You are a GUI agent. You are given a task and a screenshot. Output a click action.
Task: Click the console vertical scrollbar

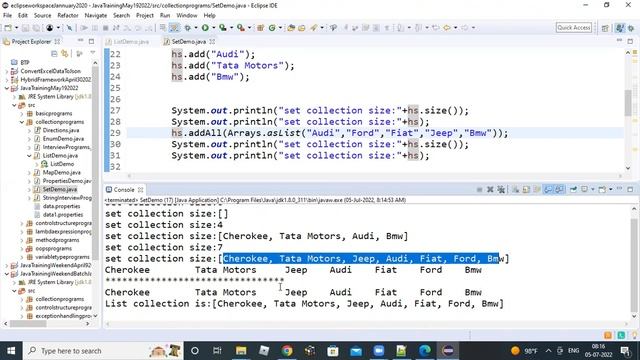(x=633, y=265)
